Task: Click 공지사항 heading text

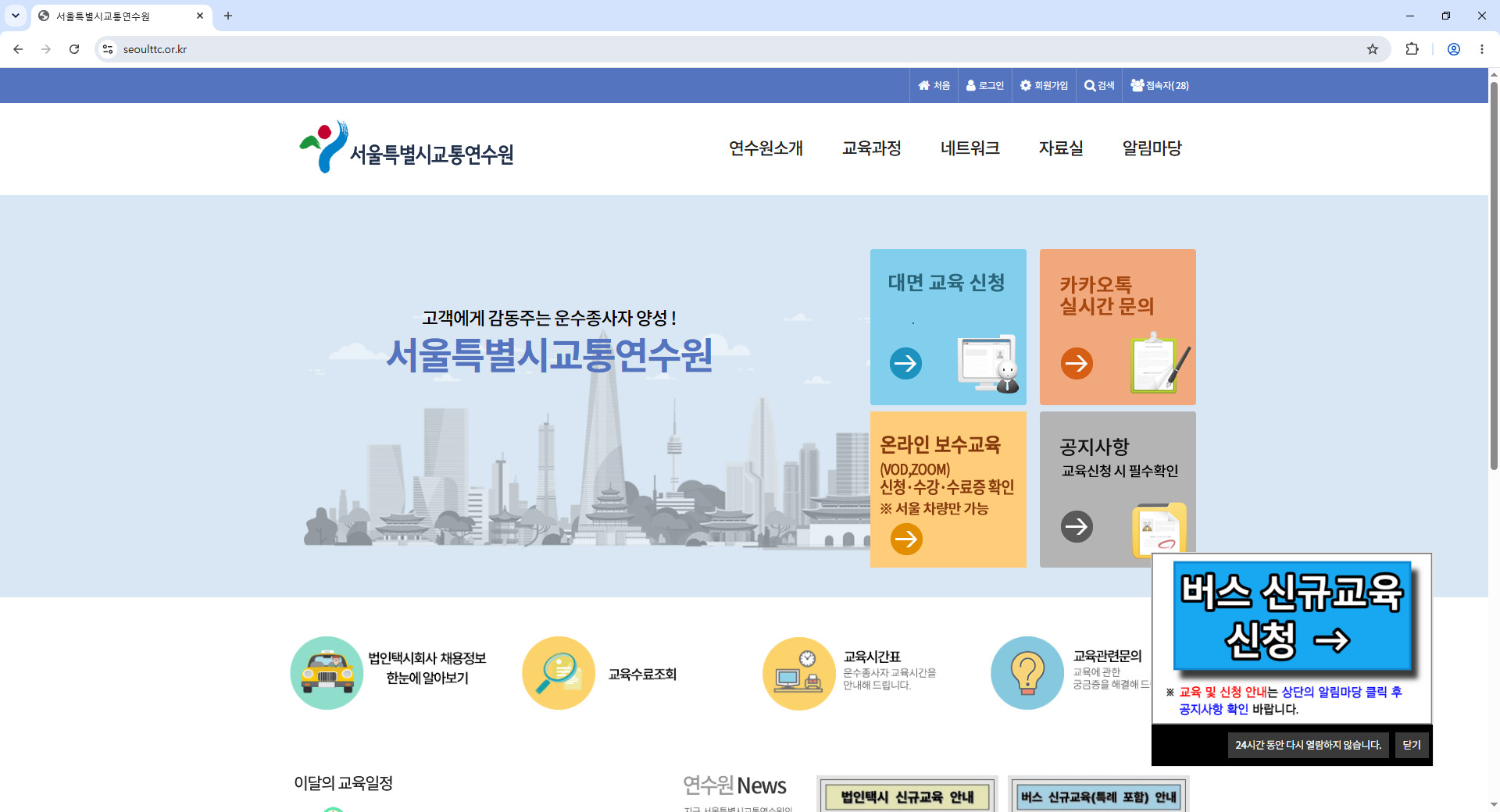Action: pyautogui.click(x=1094, y=447)
